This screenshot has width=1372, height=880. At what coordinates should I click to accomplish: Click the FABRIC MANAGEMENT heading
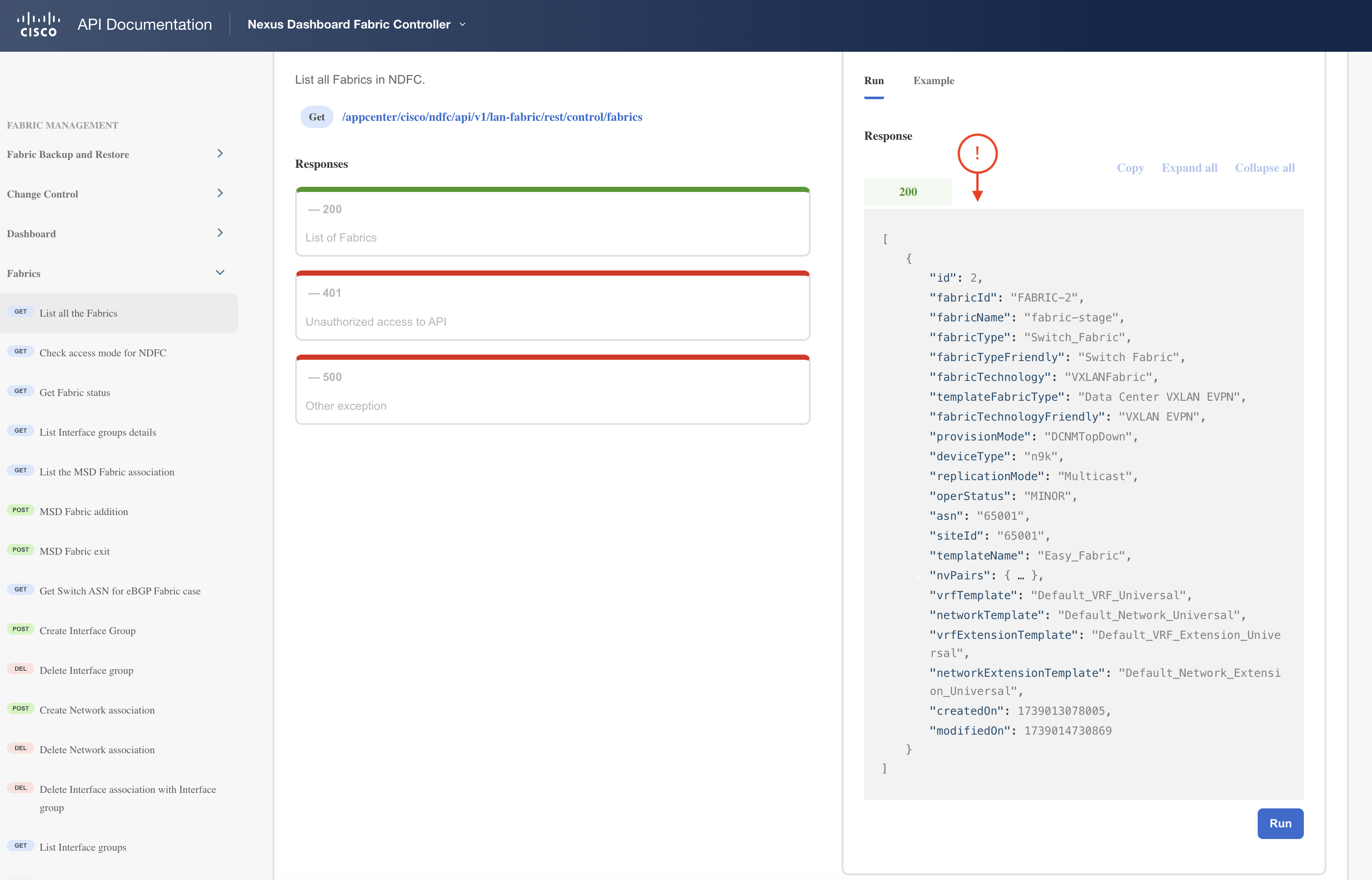click(62, 125)
